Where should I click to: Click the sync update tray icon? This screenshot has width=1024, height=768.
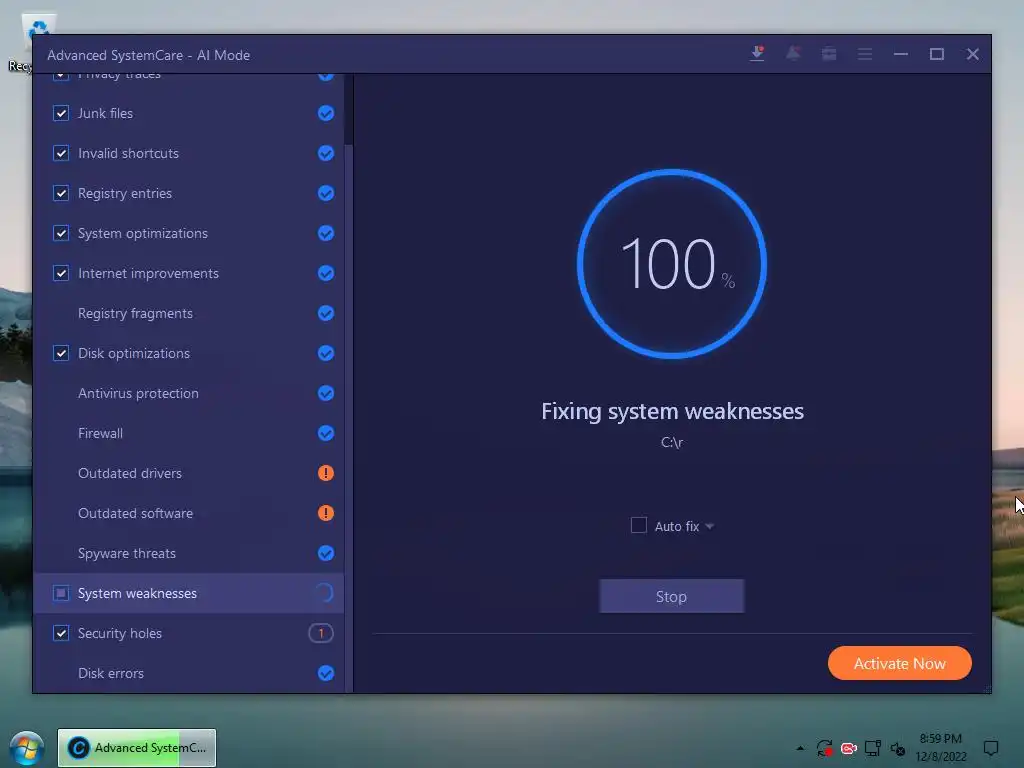point(824,748)
